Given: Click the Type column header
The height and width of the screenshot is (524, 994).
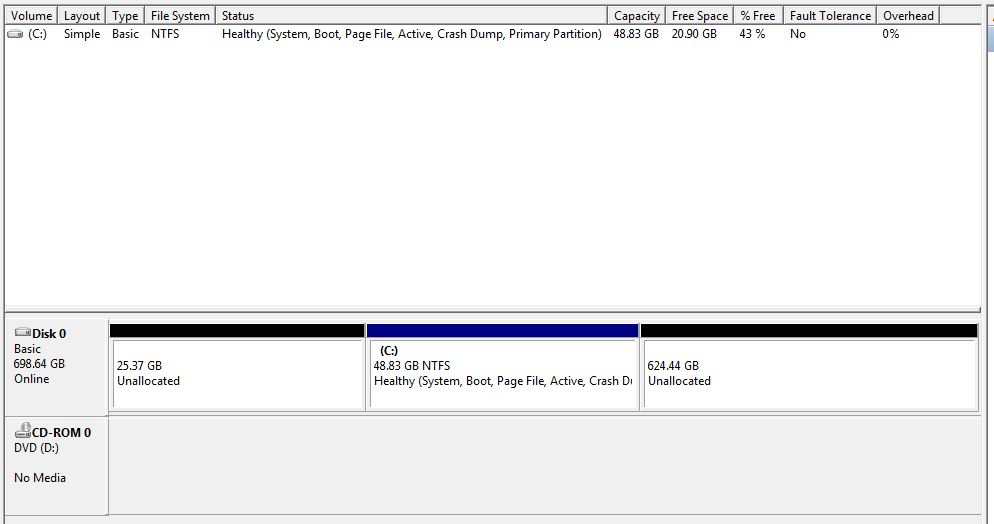Looking at the screenshot, I should coord(125,16).
